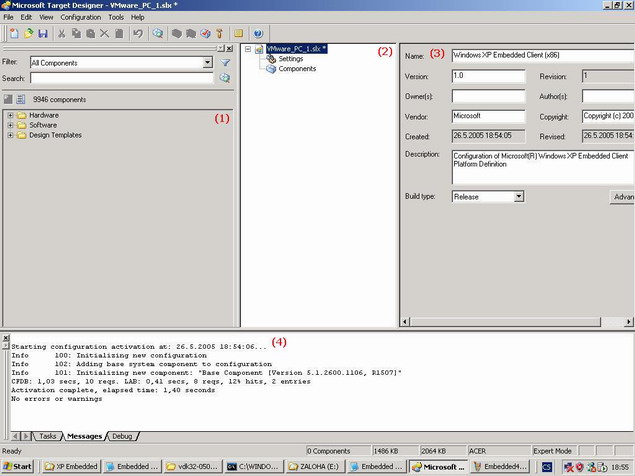Viewport: 635px width, 476px height.
Task: Switch to the ZALOHA (E:) taskbar window
Action: click(315, 467)
